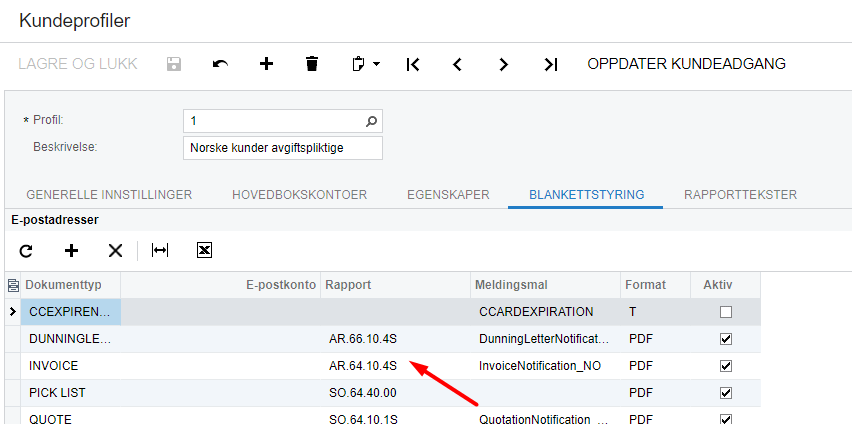This screenshot has height=424, width=852.
Task: Go to the previous record
Action: click(458, 64)
